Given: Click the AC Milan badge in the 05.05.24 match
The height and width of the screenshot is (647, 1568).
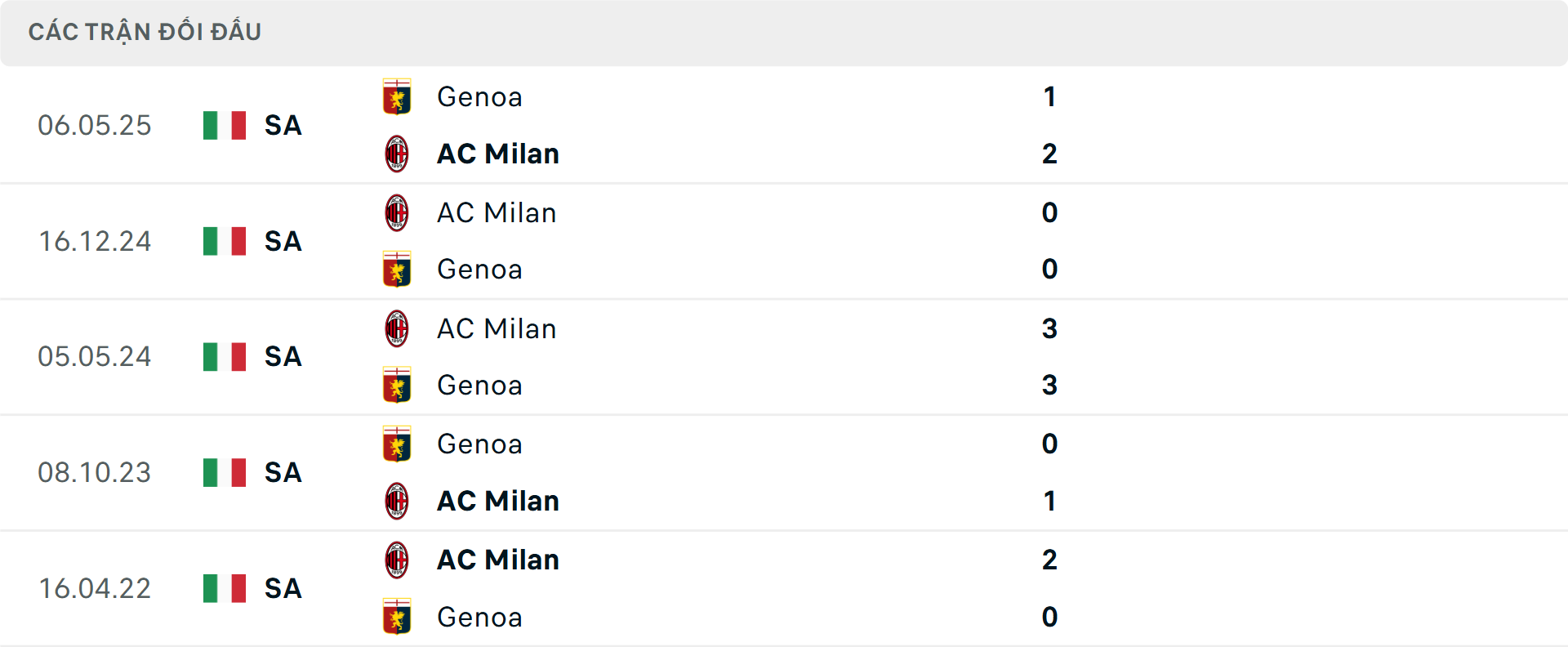Looking at the screenshot, I should [397, 328].
